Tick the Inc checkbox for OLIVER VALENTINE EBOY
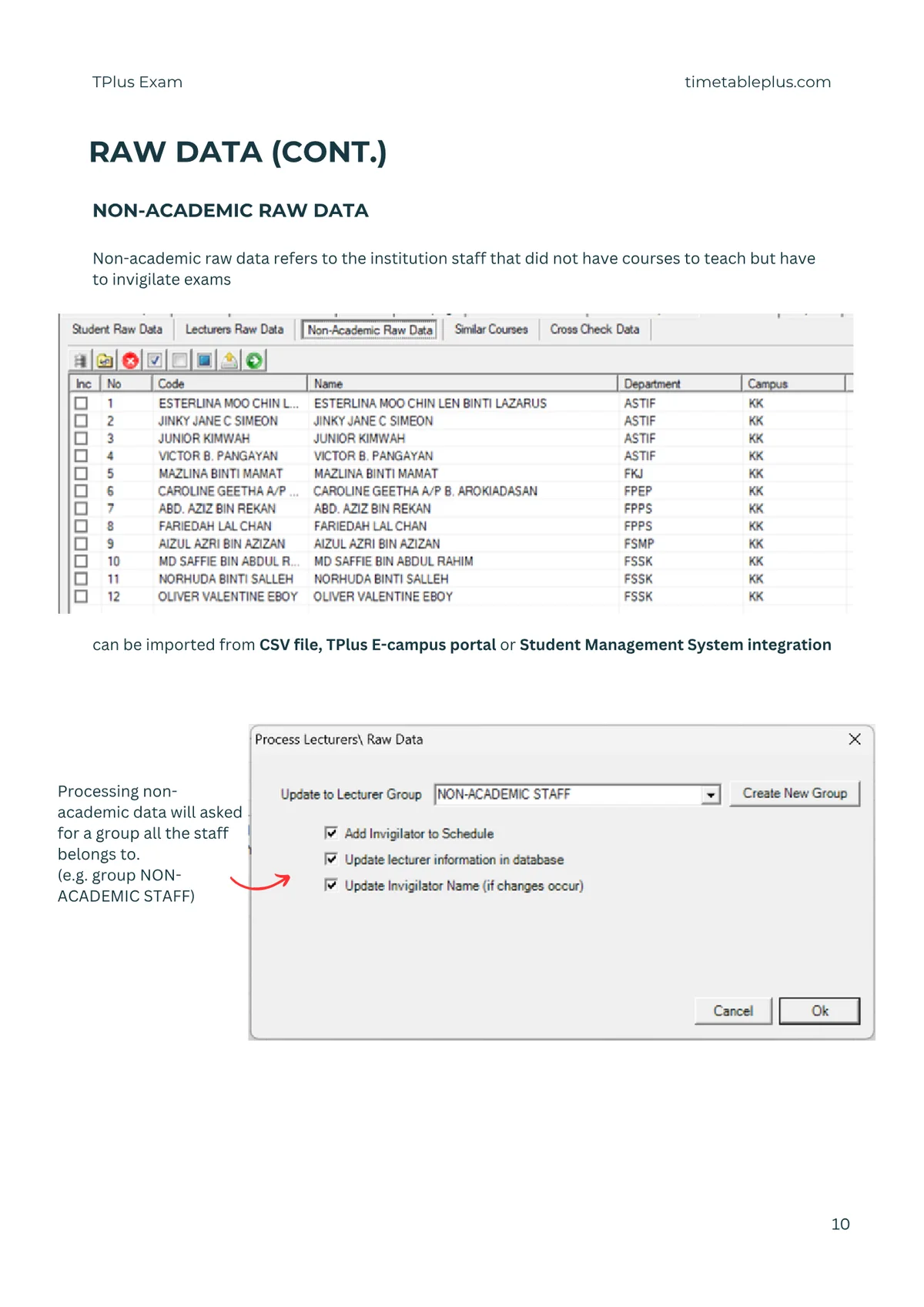This screenshot has height=1307, width=924. [81, 596]
